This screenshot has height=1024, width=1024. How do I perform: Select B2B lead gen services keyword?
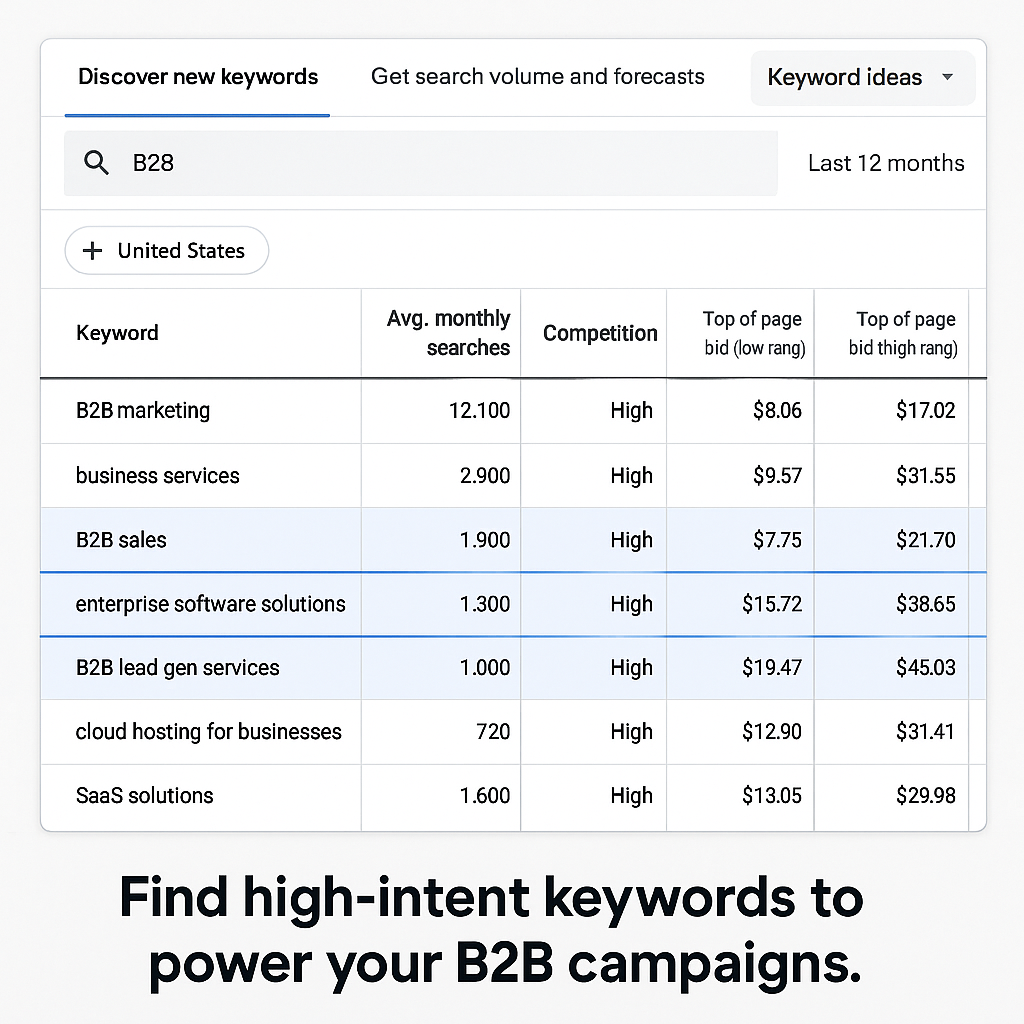point(178,668)
